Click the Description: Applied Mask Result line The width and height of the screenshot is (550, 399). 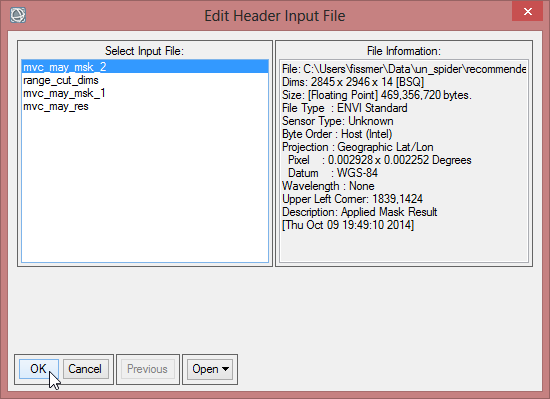(x=360, y=212)
